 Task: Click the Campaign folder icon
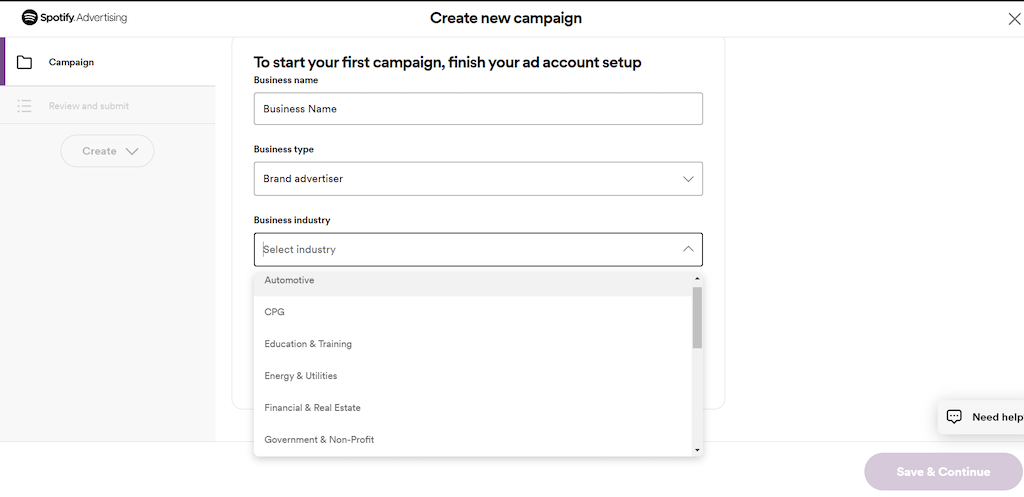(24, 62)
